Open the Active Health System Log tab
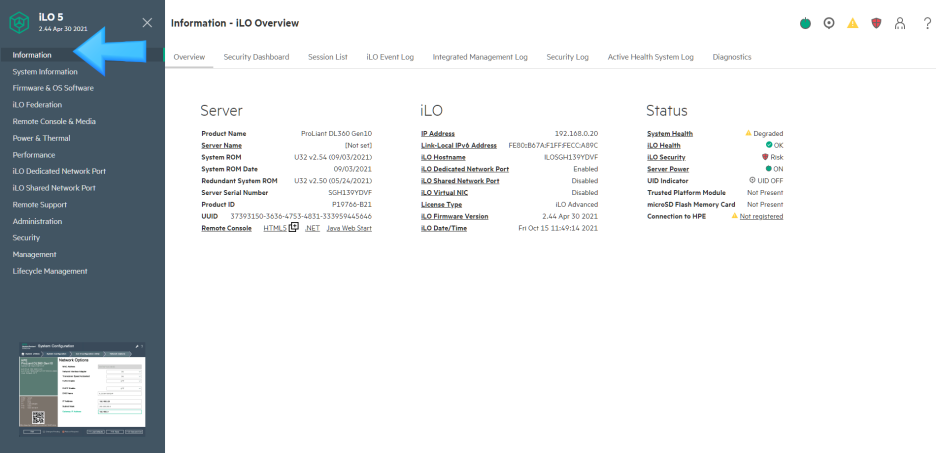Screen dimensions: 936x453 651,57
